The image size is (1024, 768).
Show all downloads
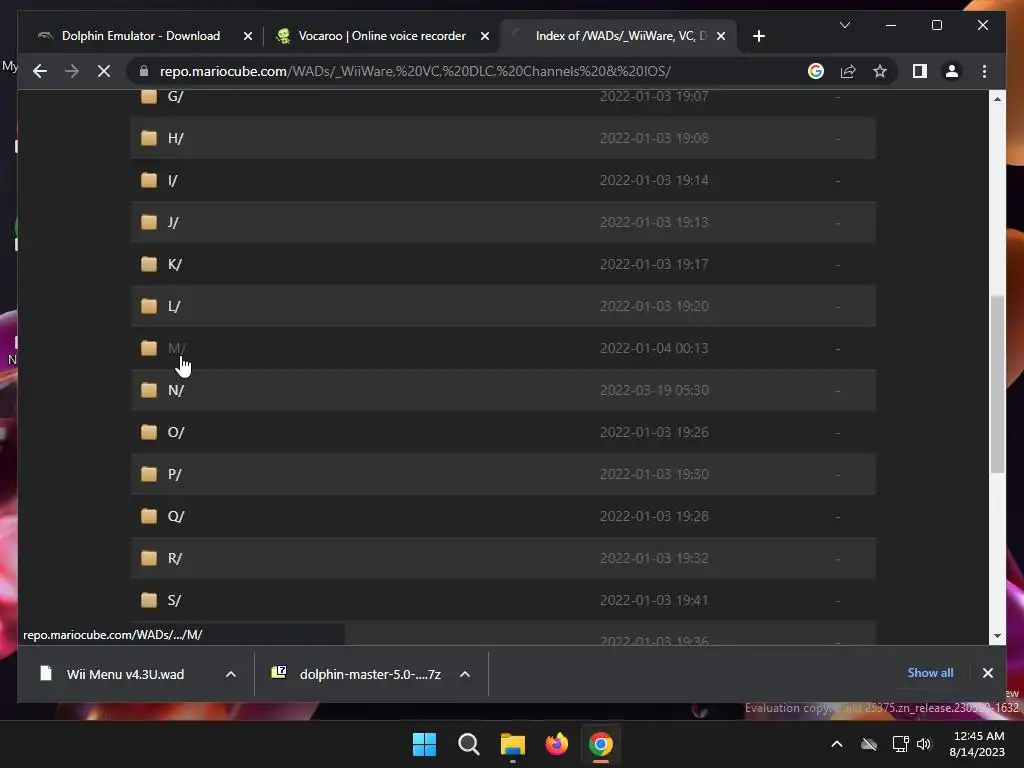(x=930, y=673)
